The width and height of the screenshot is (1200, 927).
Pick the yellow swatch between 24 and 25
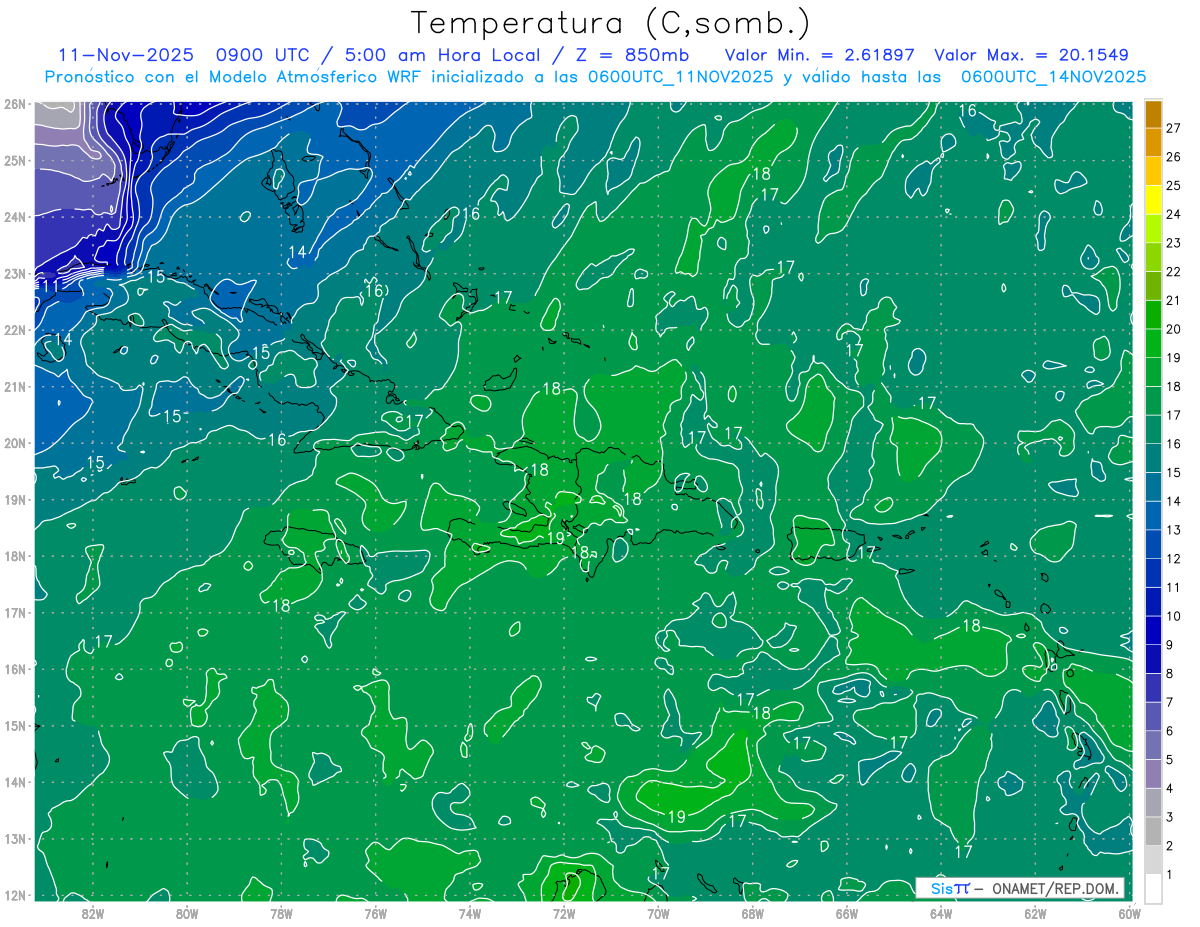(x=1153, y=199)
